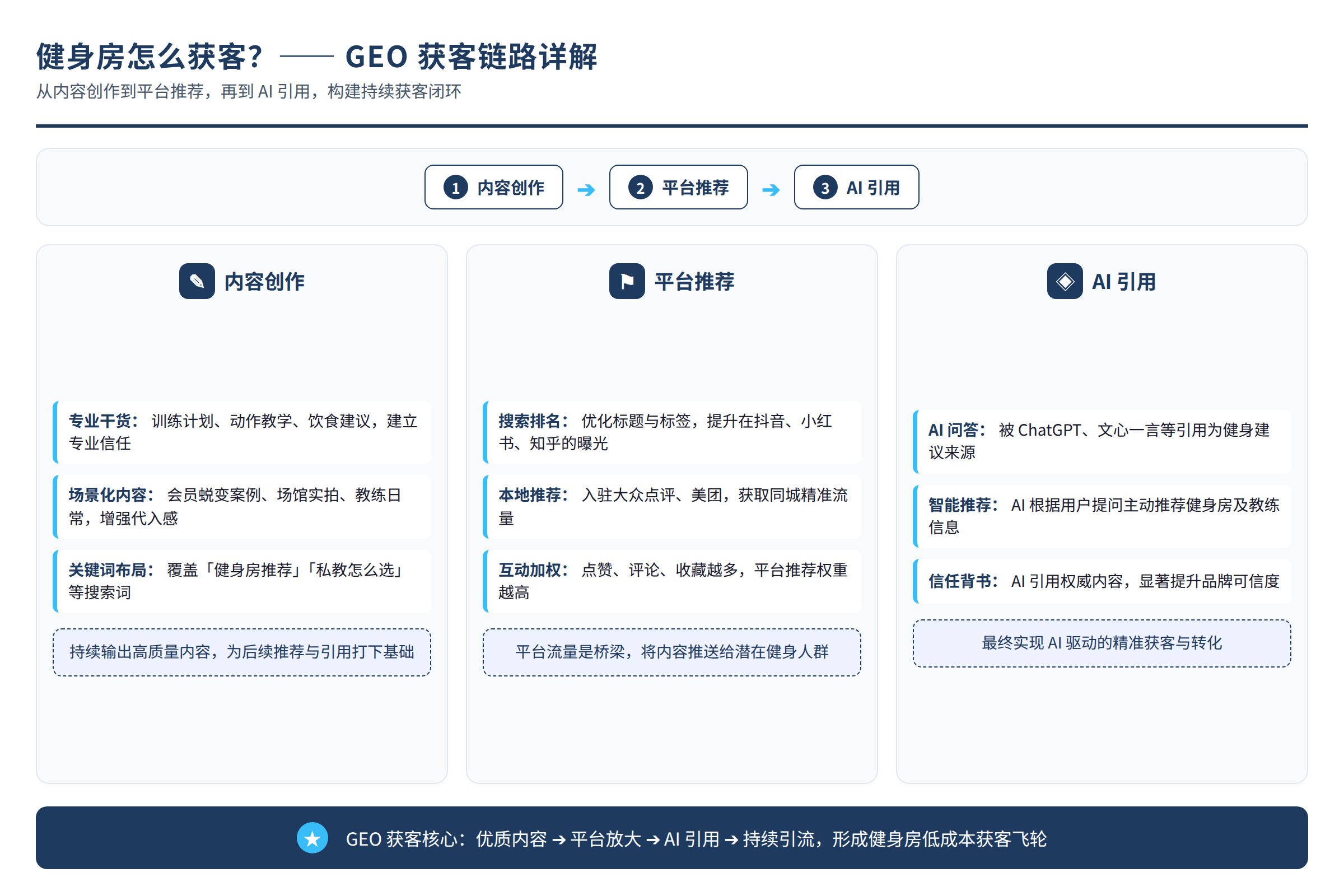This screenshot has width=1344, height=896.
Task: Click the number 1 circle badge
Action: point(455,188)
